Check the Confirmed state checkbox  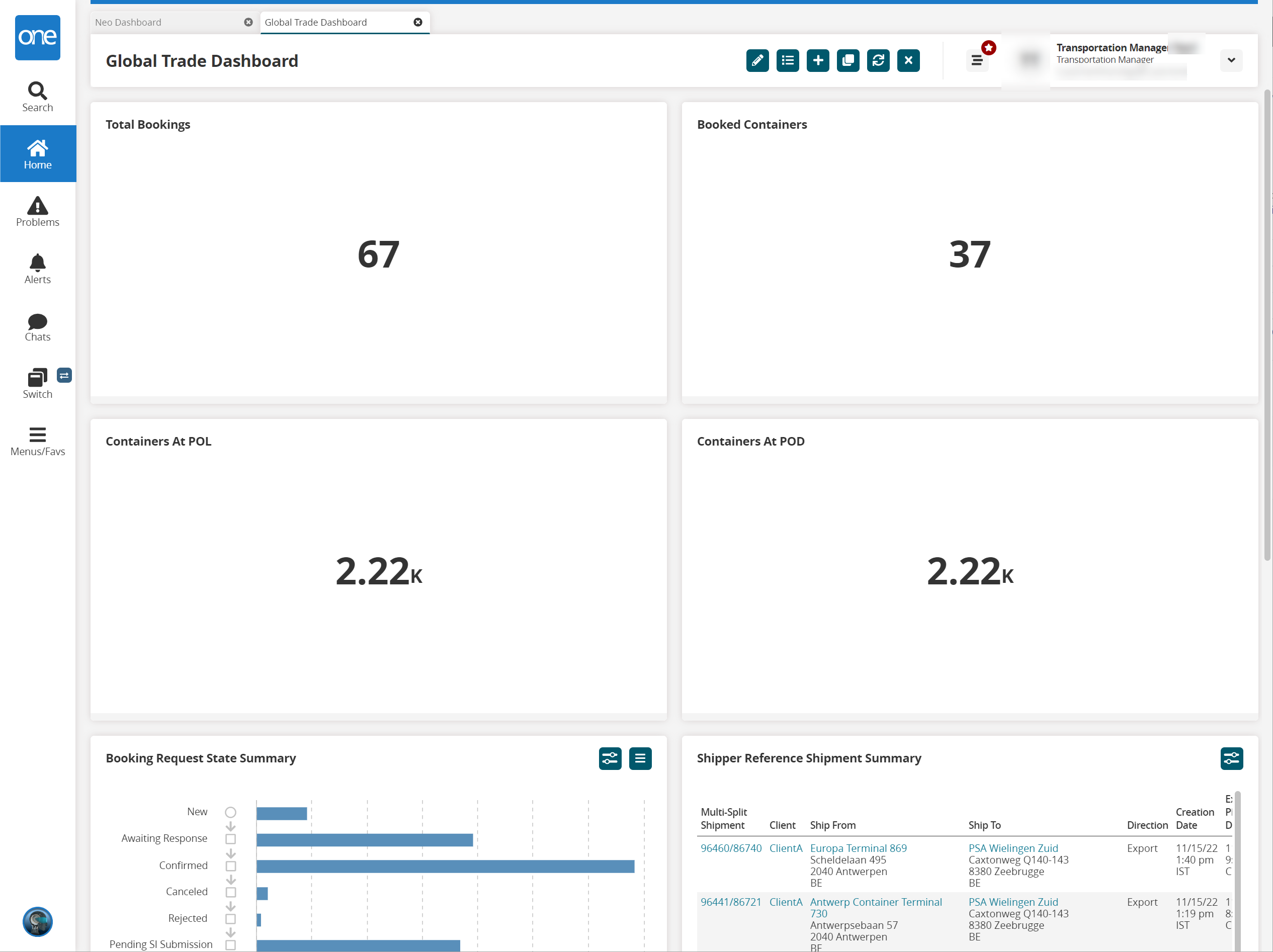coord(230,866)
